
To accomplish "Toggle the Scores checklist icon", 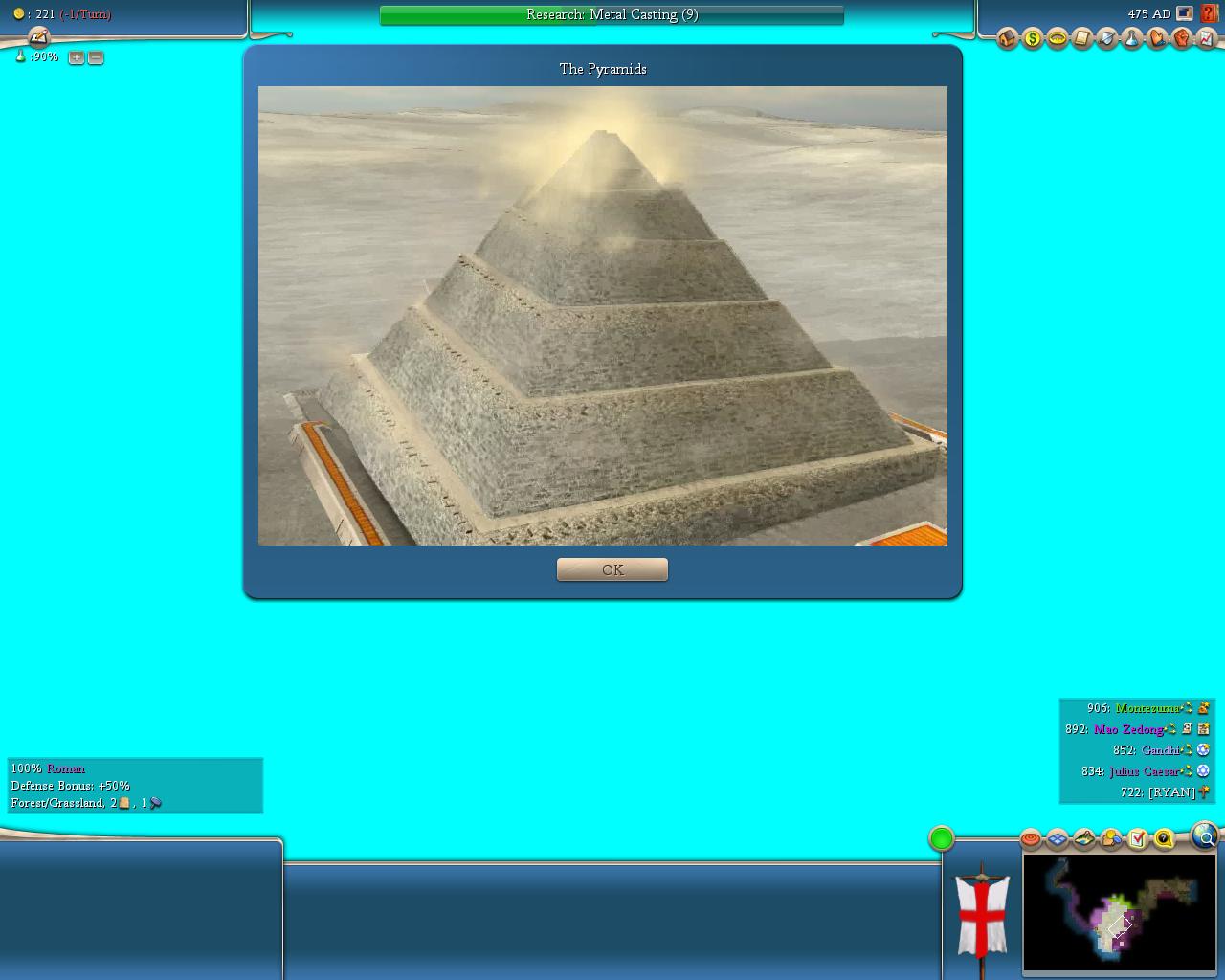I will [1138, 838].
